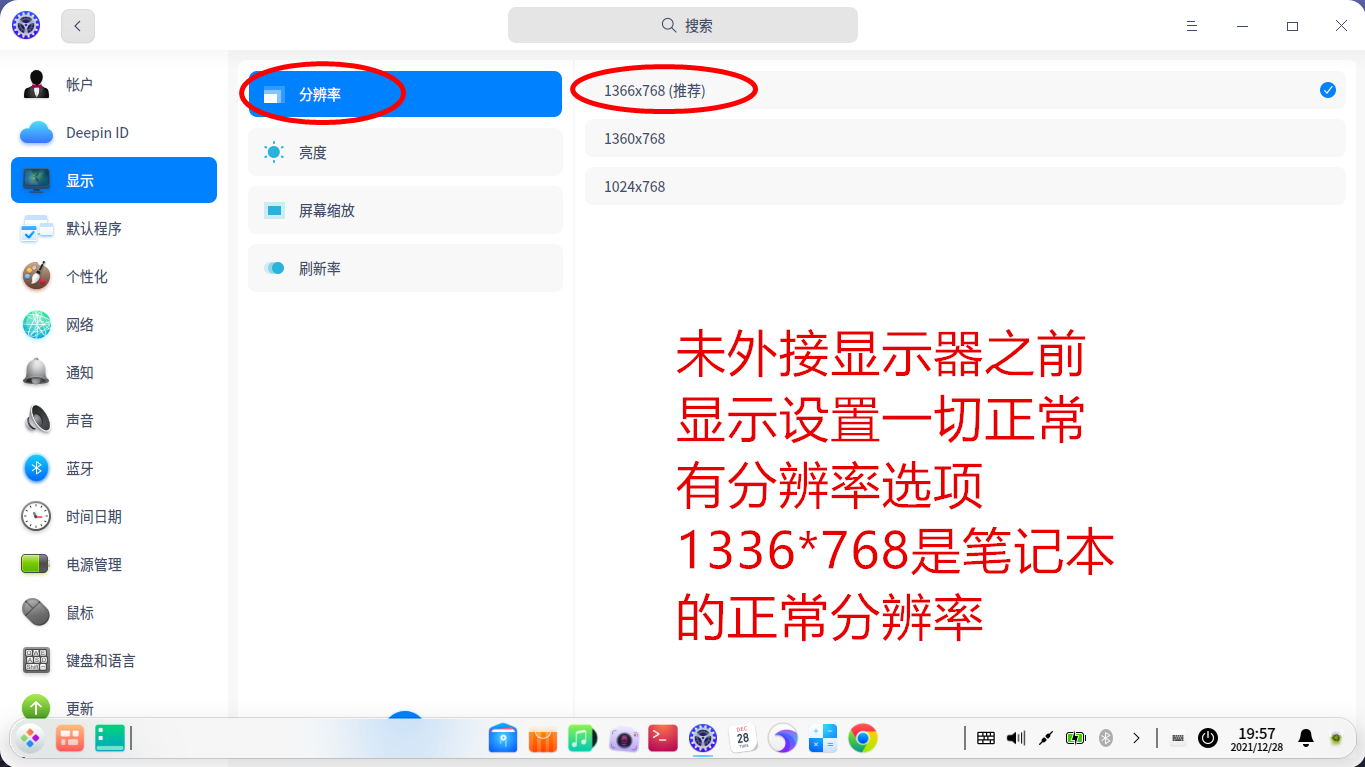Open the volume control in the tray
The width and height of the screenshot is (1365, 767).
(x=1016, y=739)
